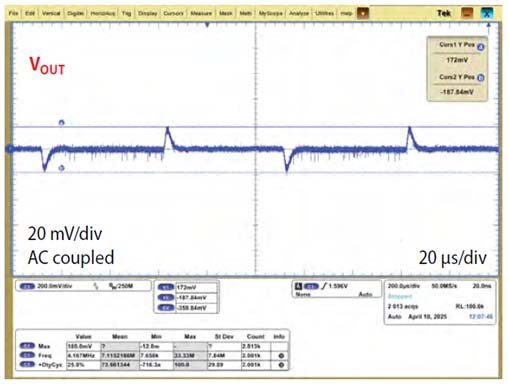Open the Utilities menu

point(324,13)
